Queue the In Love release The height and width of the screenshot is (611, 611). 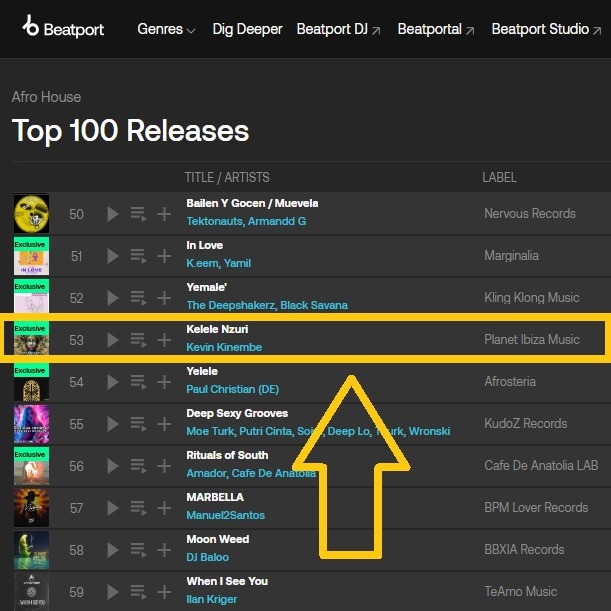[x=138, y=256]
